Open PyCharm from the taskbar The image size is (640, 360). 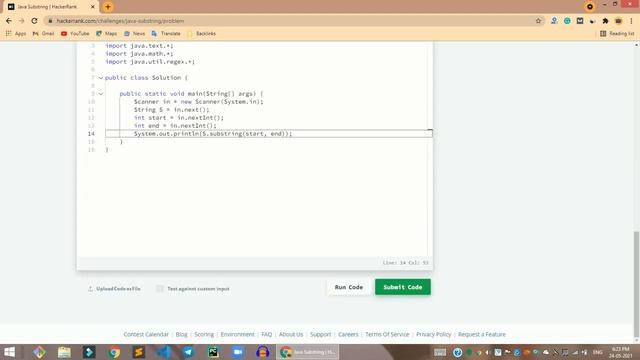(213, 352)
